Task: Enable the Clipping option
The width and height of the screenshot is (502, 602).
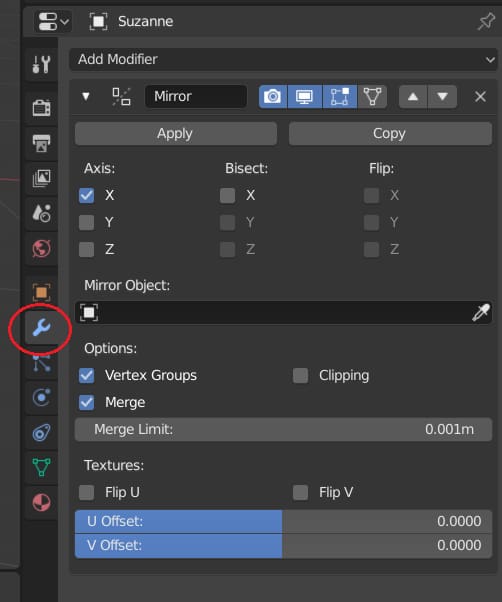Action: (301, 375)
